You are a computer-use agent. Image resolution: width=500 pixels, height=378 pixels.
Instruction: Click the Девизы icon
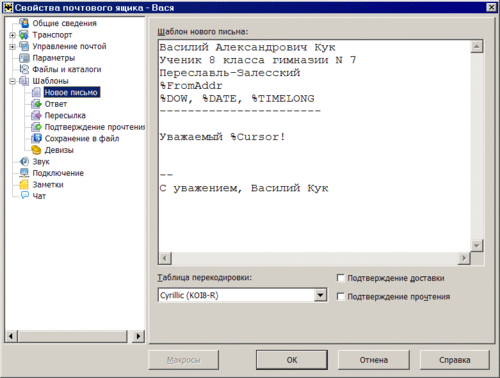pyautogui.click(x=36, y=150)
